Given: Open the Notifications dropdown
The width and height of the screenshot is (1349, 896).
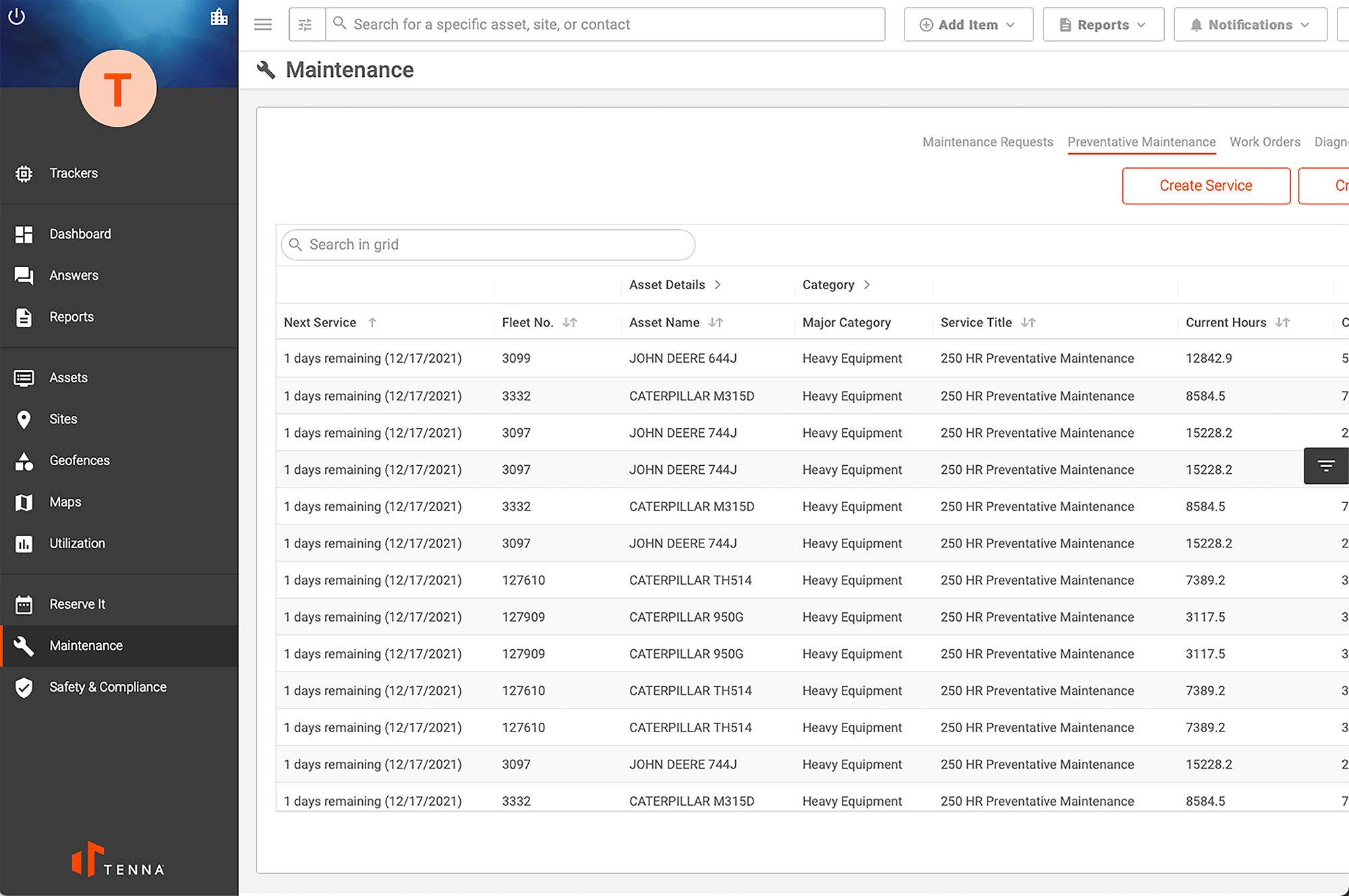Looking at the screenshot, I should click(x=1251, y=25).
